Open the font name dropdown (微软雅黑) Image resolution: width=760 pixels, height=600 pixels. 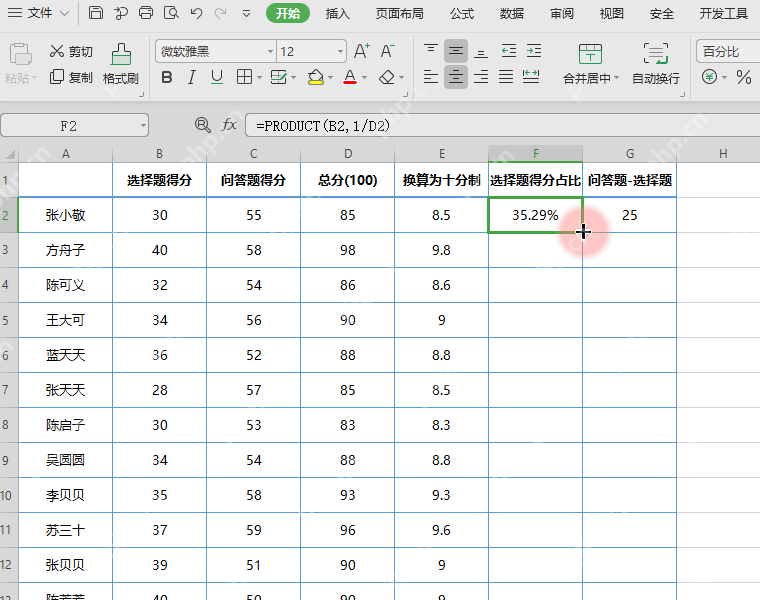pyautogui.click(x=270, y=51)
